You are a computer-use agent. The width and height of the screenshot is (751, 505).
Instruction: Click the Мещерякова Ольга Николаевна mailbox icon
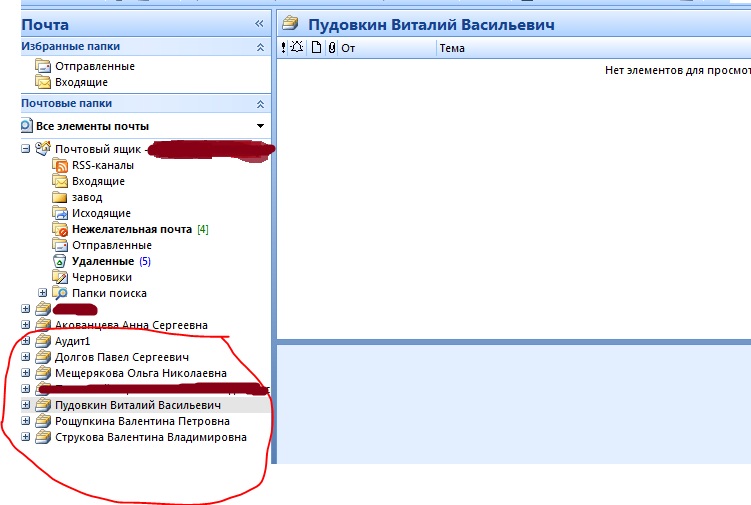(x=43, y=373)
